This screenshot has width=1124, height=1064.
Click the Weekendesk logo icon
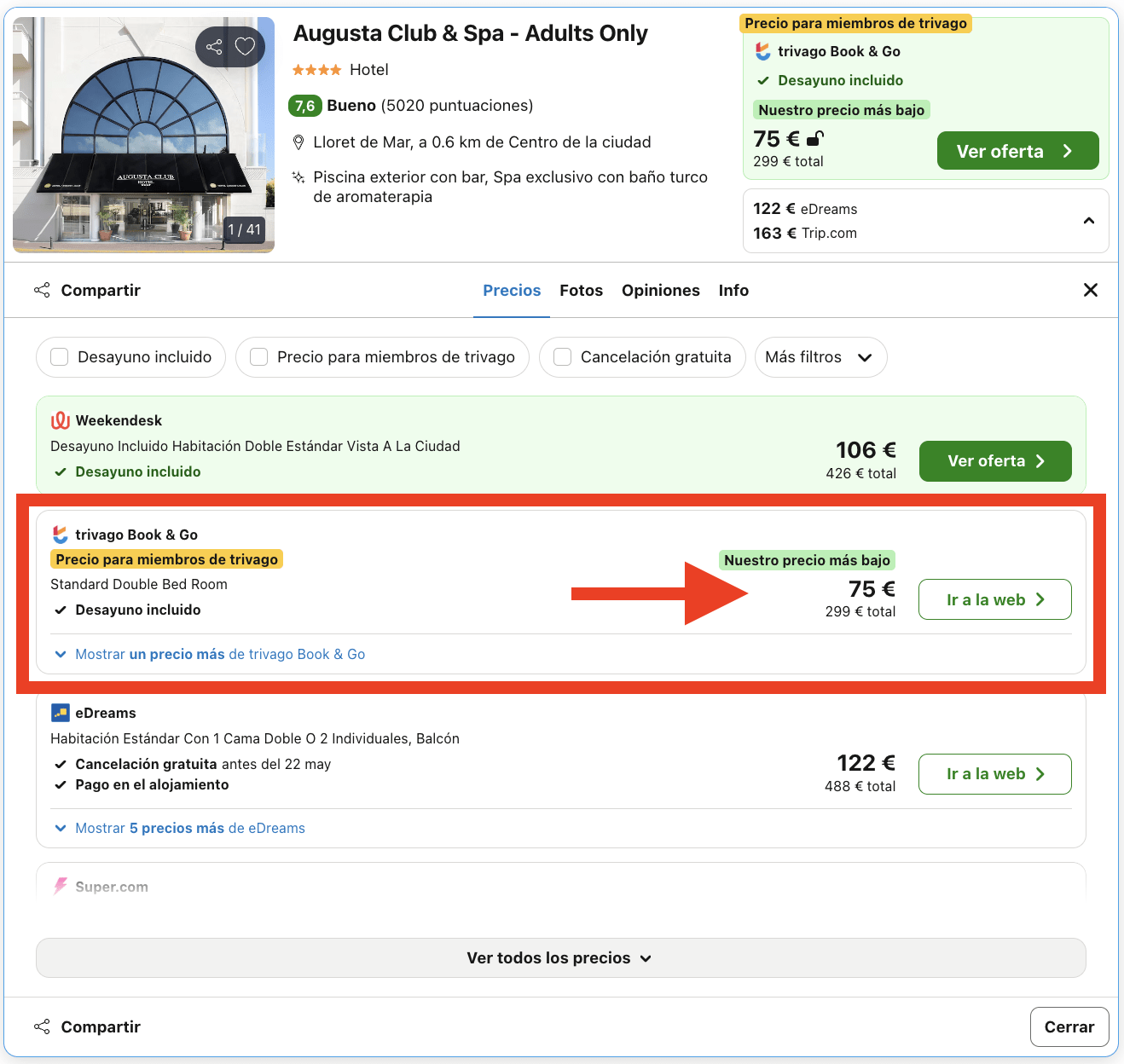(61, 420)
